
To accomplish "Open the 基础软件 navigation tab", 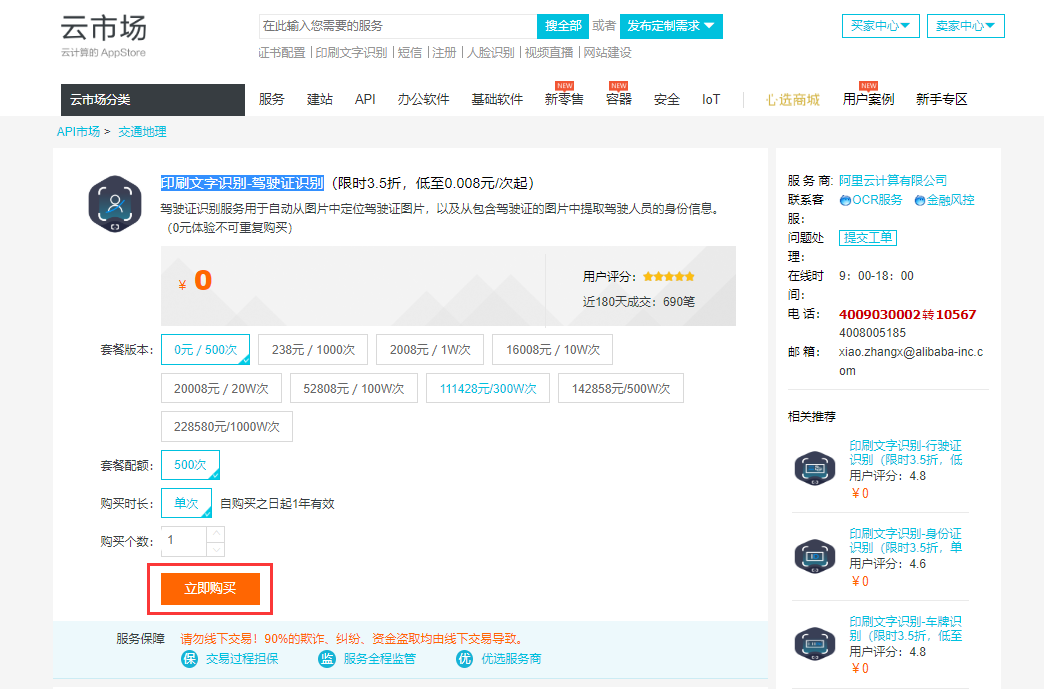I will point(497,99).
